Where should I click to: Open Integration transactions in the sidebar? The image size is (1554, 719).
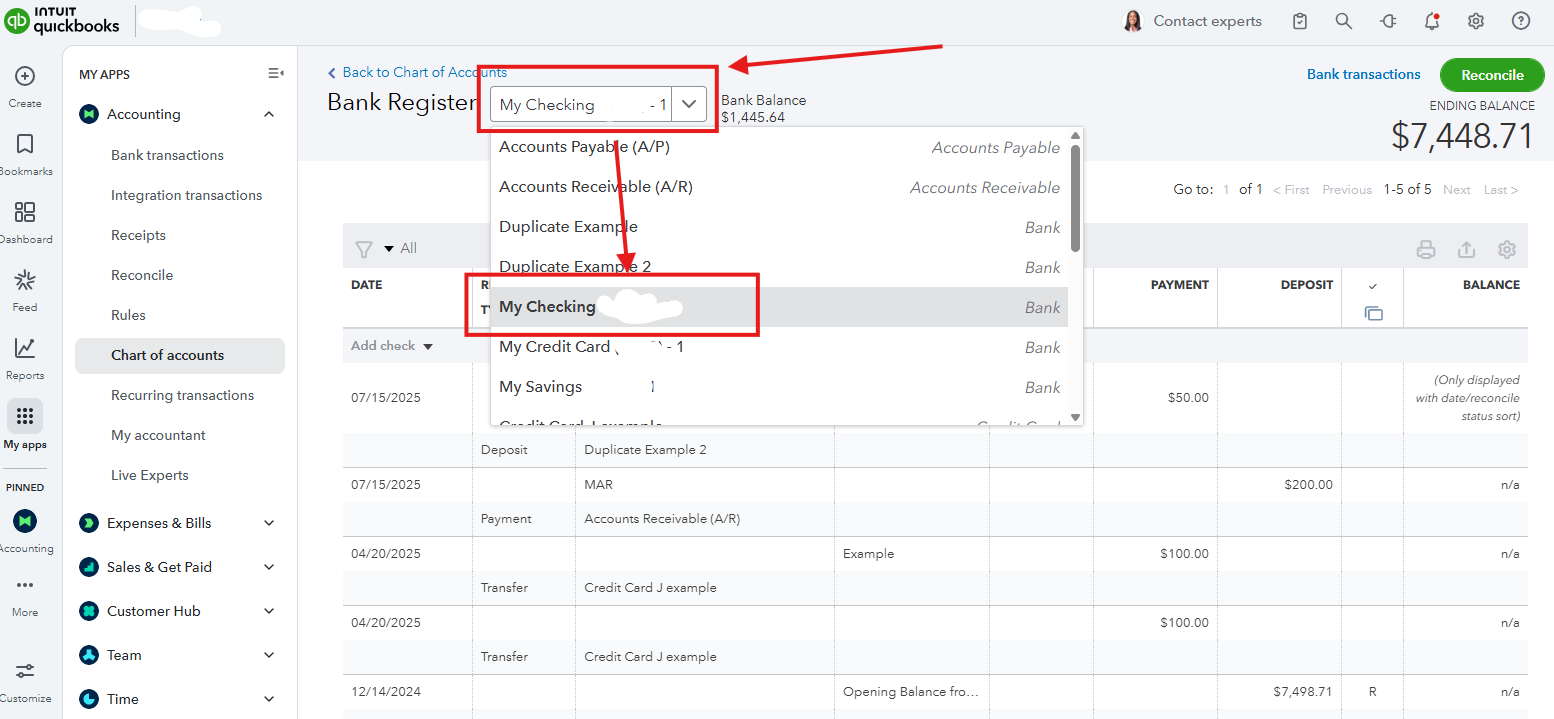pos(186,195)
